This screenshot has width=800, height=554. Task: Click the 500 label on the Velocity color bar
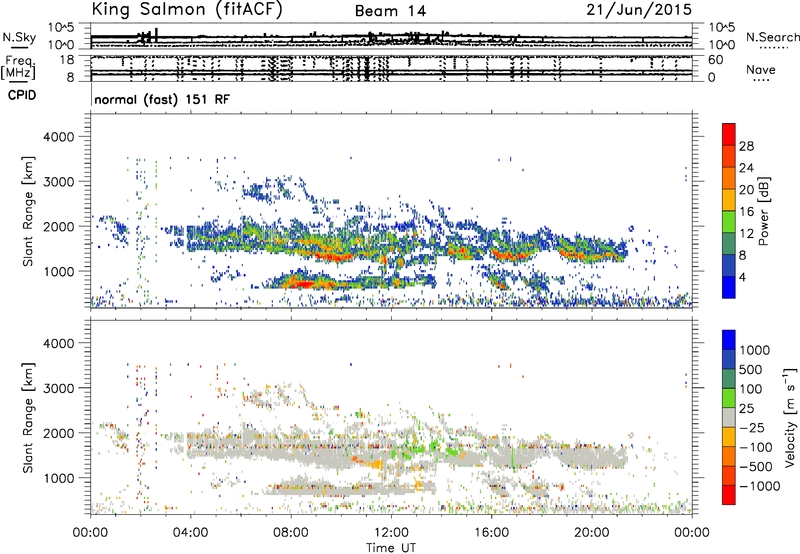(751, 369)
